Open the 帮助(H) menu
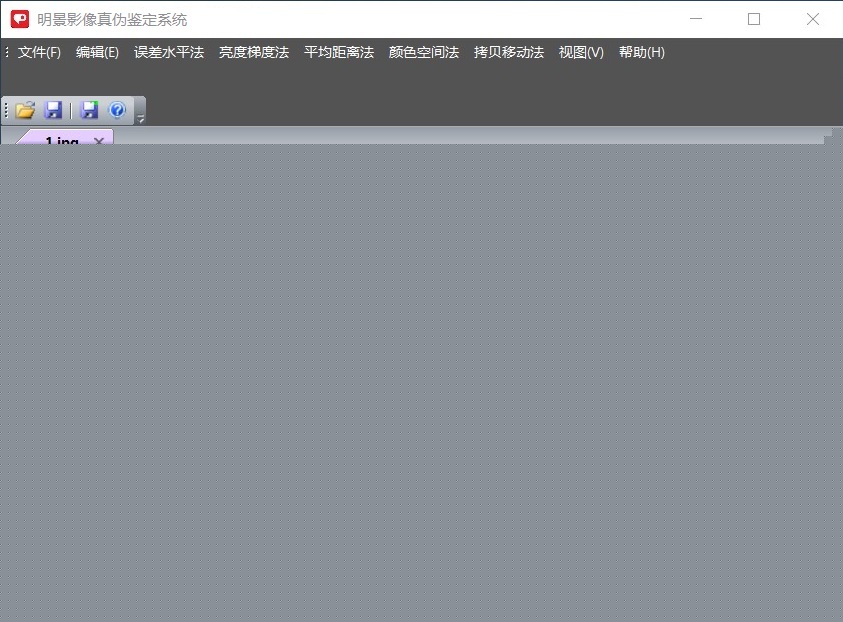The width and height of the screenshot is (843, 622). (x=642, y=52)
